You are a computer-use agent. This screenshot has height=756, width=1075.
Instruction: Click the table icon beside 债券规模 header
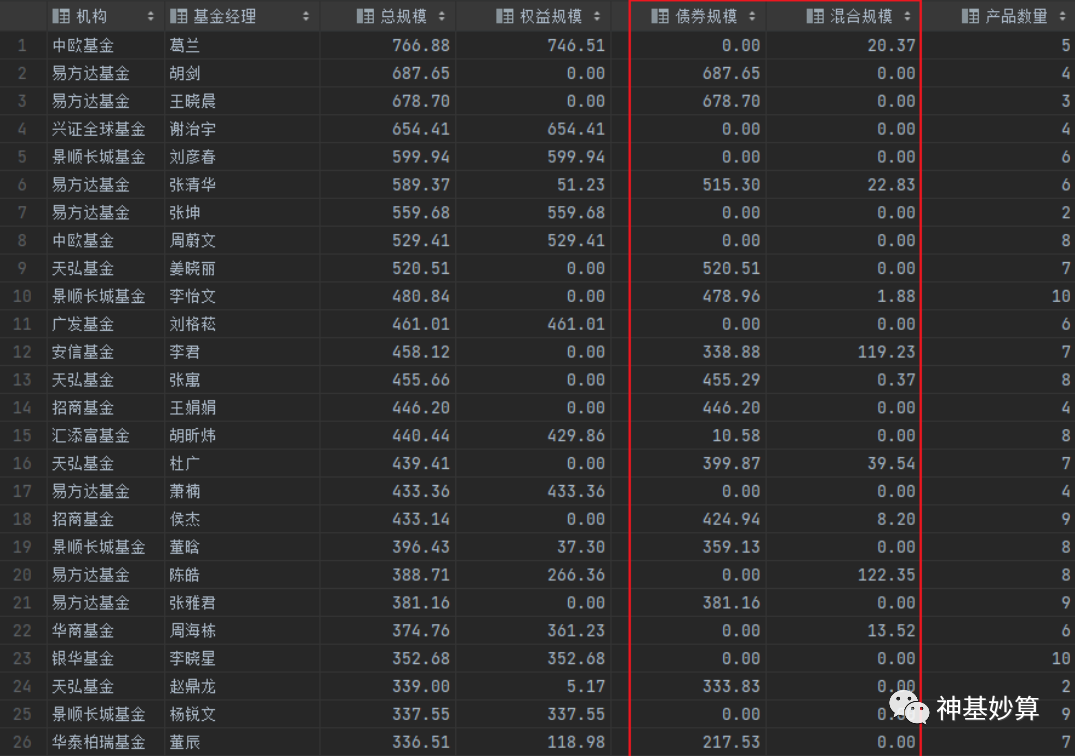tap(660, 16)
